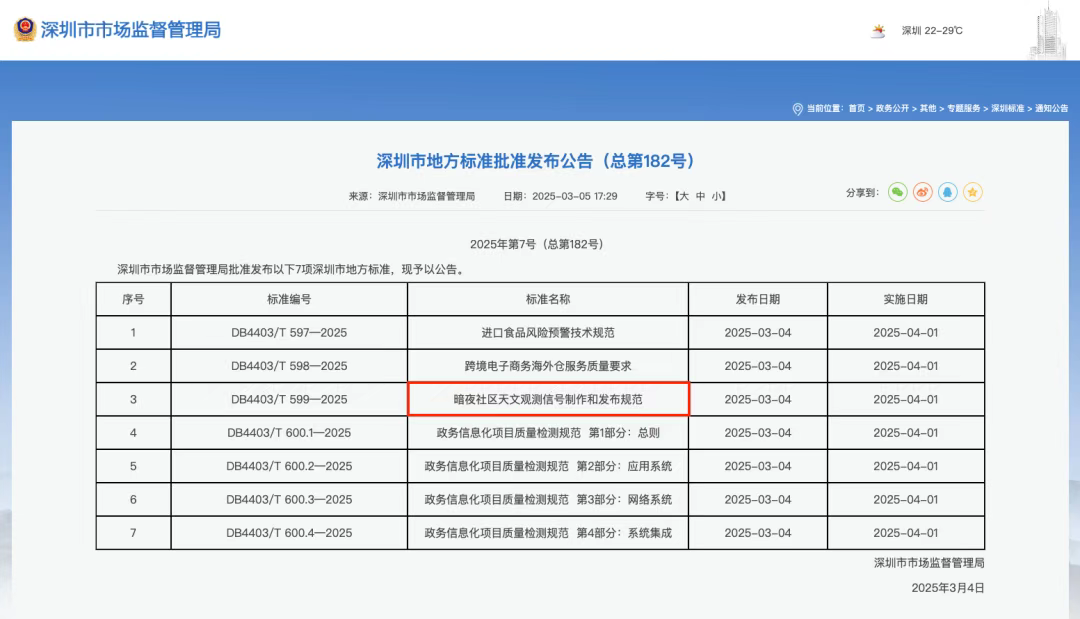Screen dimensions: 1080x619
Task: Click the cell DB4403/T 600.1—2025
Action: point(289,433)
